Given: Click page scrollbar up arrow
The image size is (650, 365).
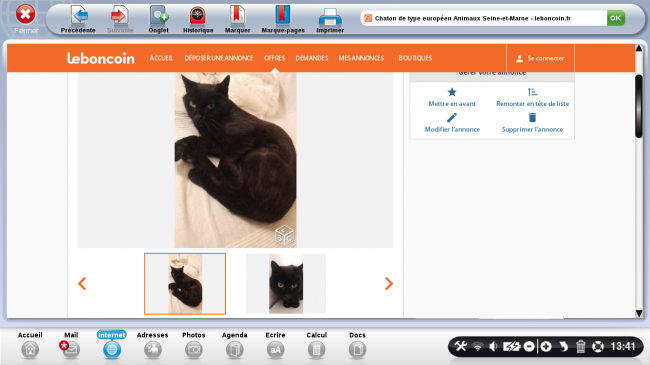Looking at the screenshot, I should coord(639,49).
